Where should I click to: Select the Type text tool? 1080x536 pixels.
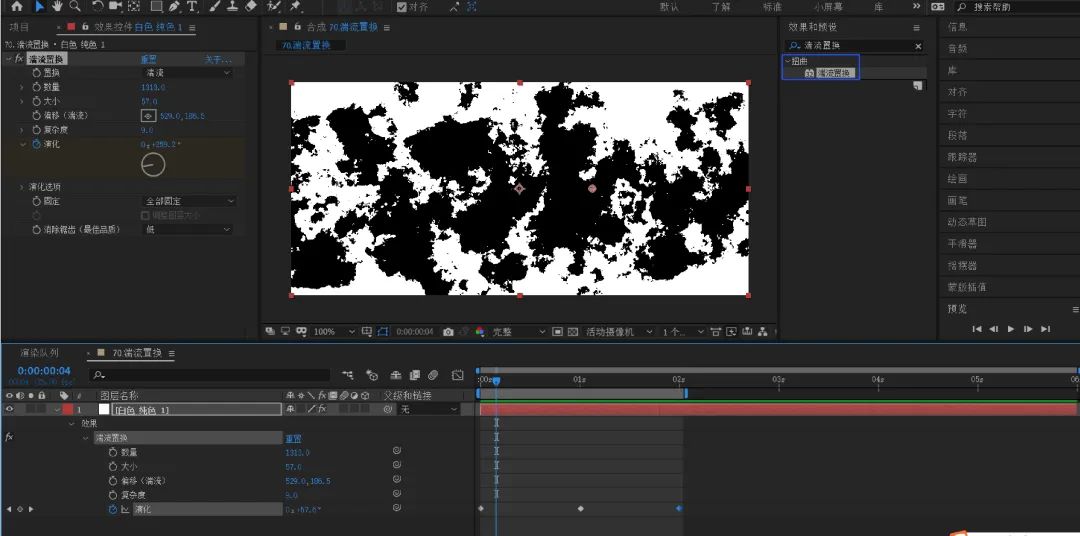192,6
